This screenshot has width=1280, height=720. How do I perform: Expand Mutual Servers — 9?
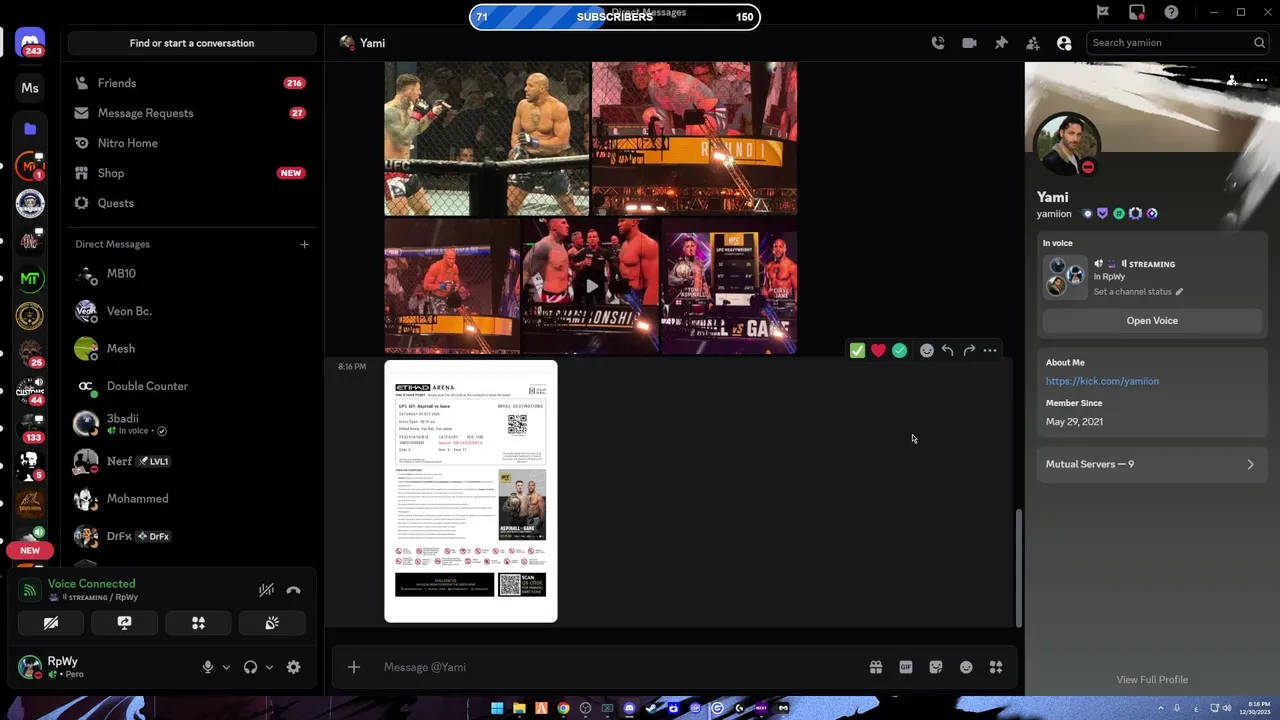[1152, 464]
